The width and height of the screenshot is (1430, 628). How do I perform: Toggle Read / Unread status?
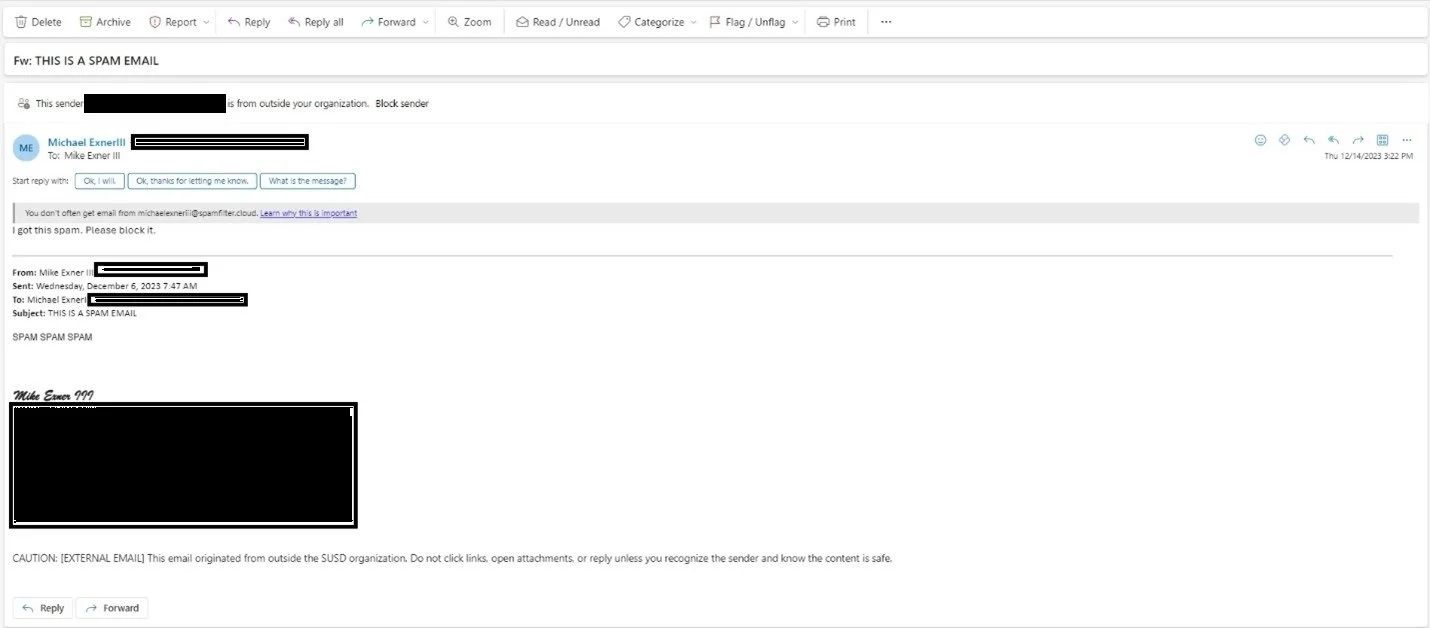pyautogui.click(x=558, y=22)
